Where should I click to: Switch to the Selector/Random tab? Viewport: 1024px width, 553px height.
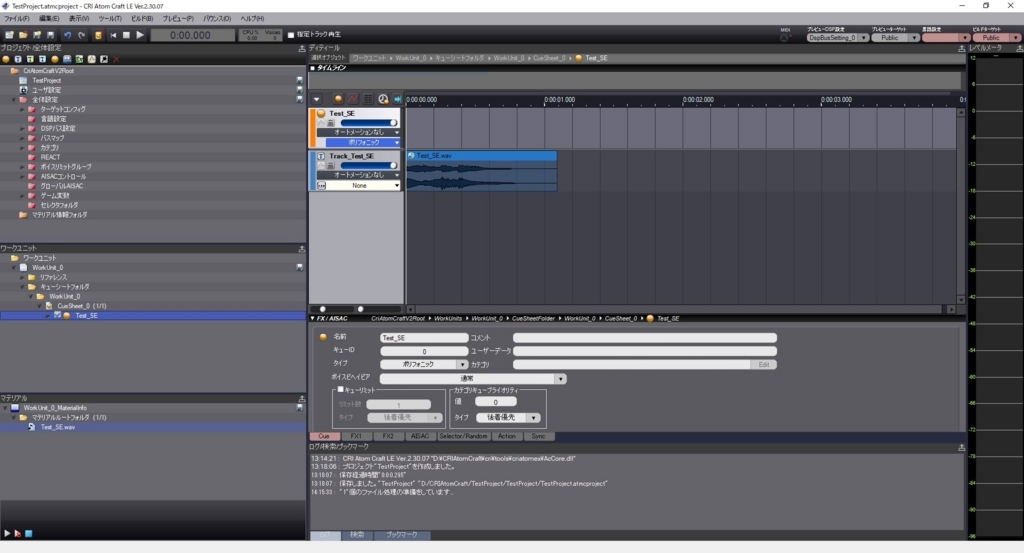[x=463, y=436]
